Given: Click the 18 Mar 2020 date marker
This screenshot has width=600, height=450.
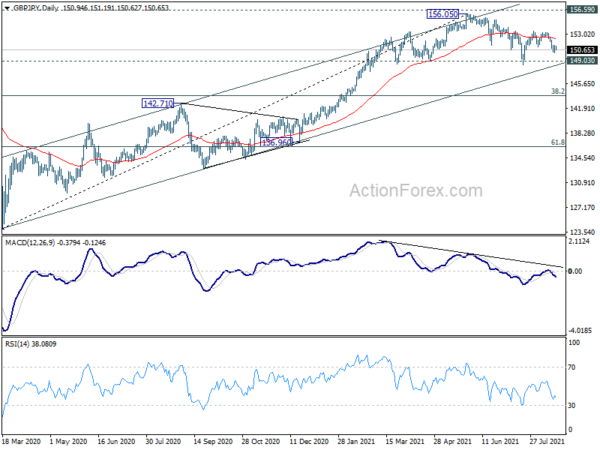Looking at the screenshot, I should (x=21, y=442).
